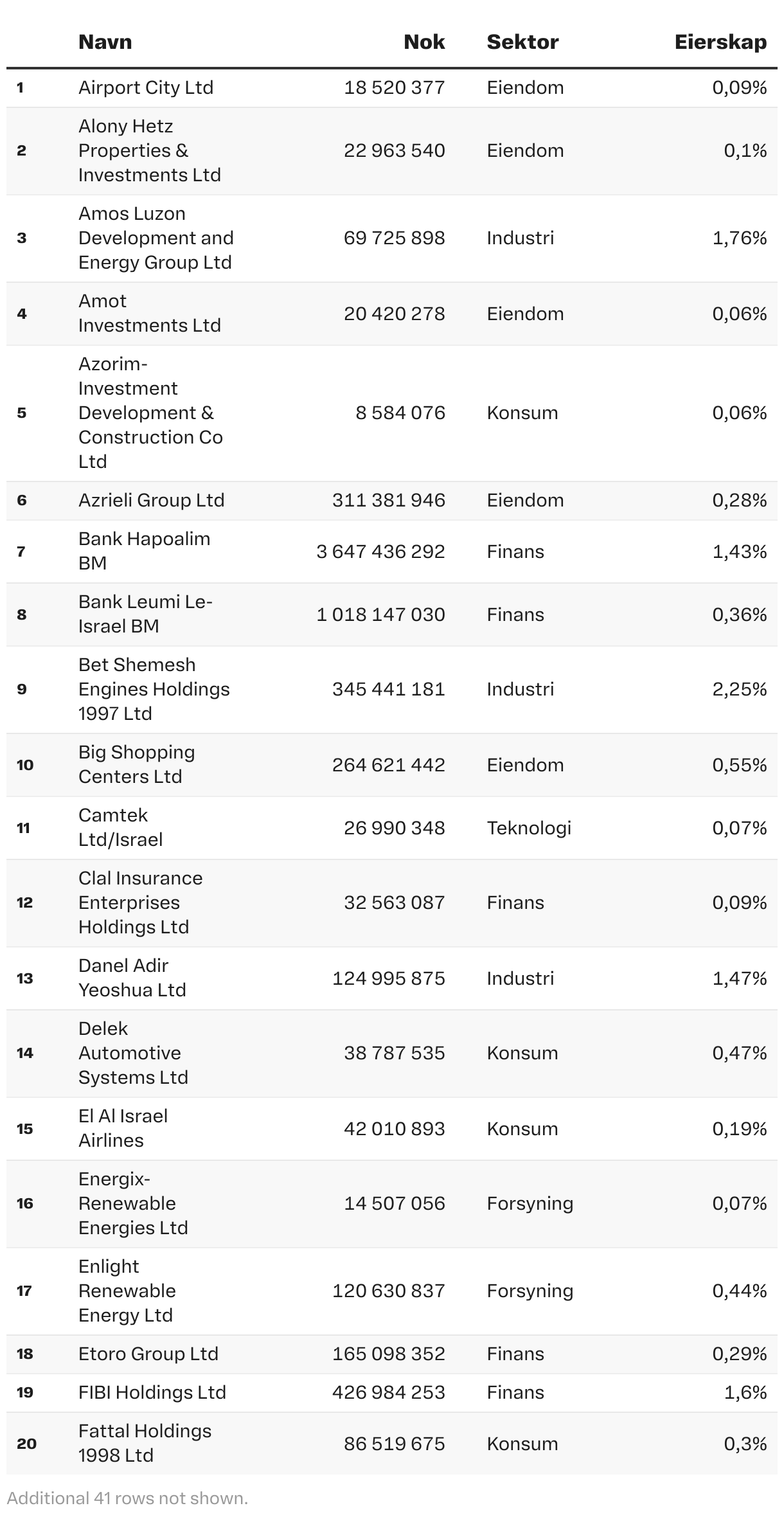Select Big Shopping Centers Ltd entry
The image size is (784, 1517).
tap(137, 764)
